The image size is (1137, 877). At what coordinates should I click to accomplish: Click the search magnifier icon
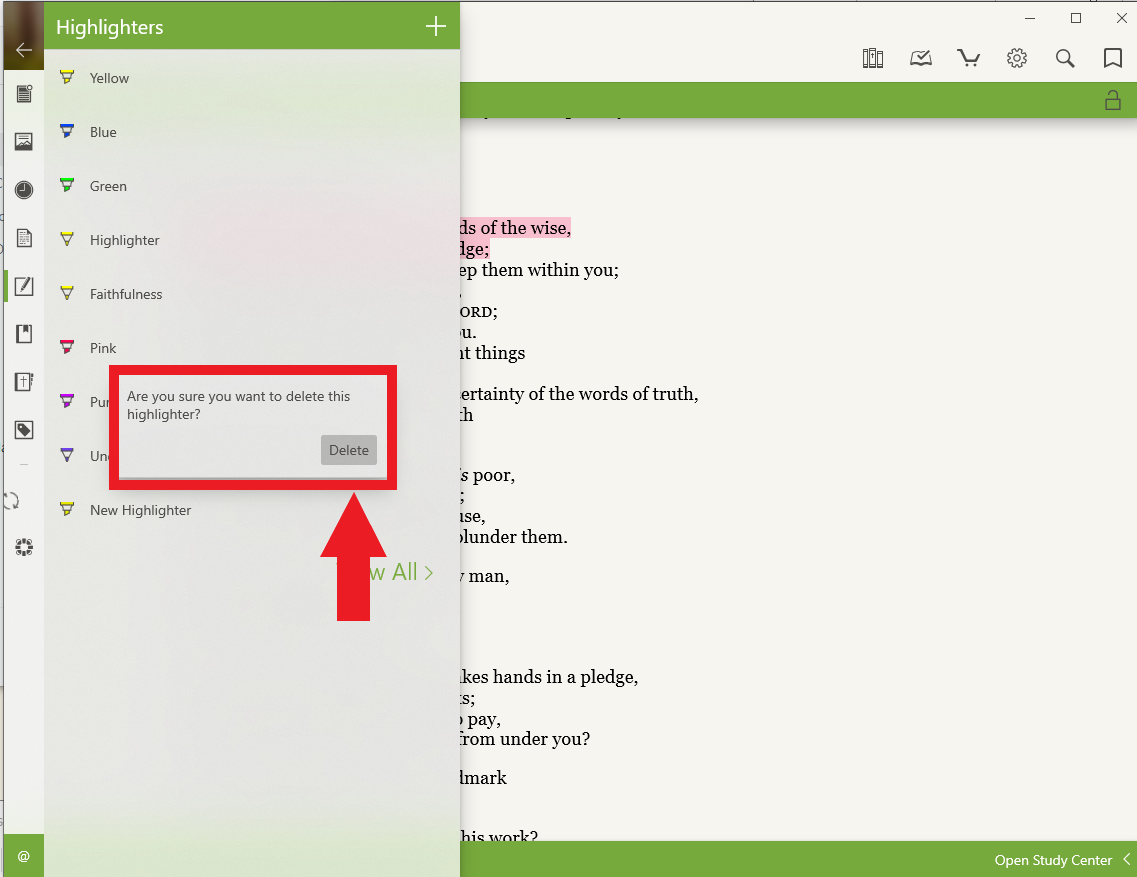[x=1065, y=59]
